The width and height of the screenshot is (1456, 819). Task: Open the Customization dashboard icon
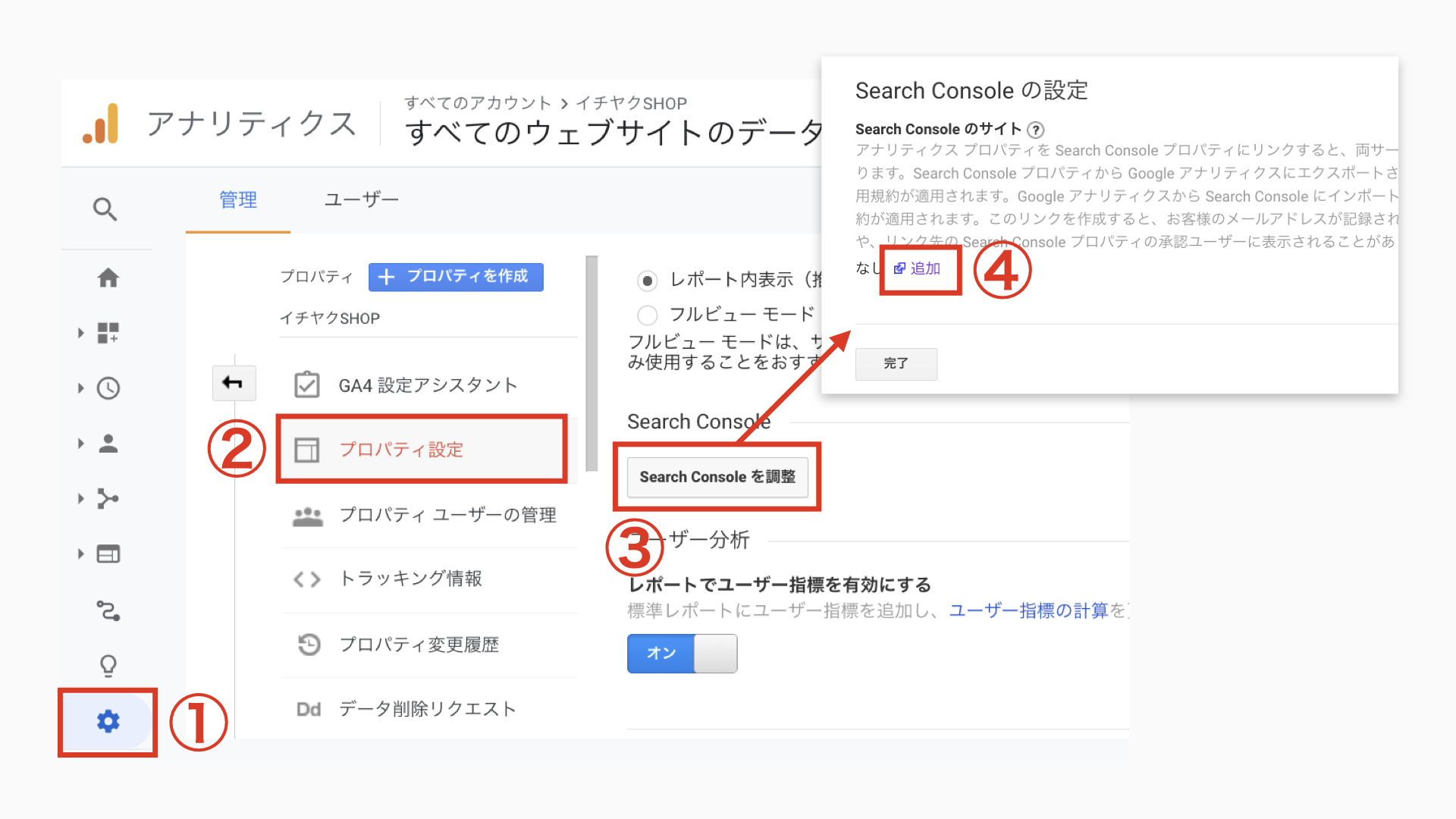108,332
